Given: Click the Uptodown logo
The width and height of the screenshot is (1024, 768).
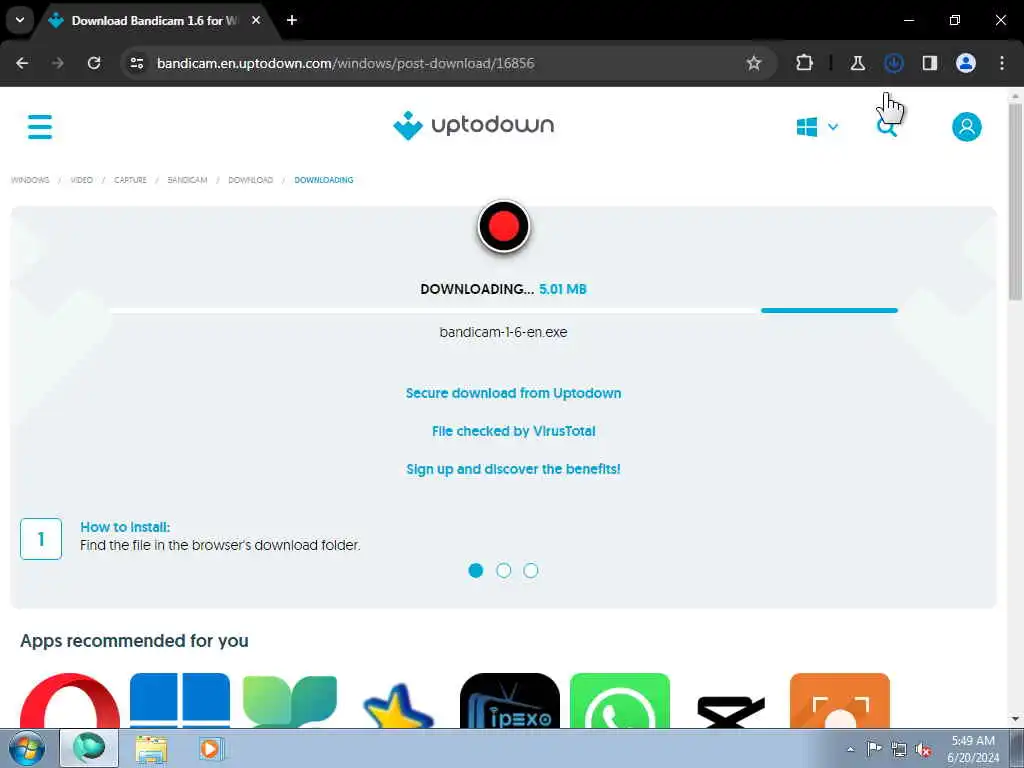Looking at the screenshot, I should click(x=473, y=125).
